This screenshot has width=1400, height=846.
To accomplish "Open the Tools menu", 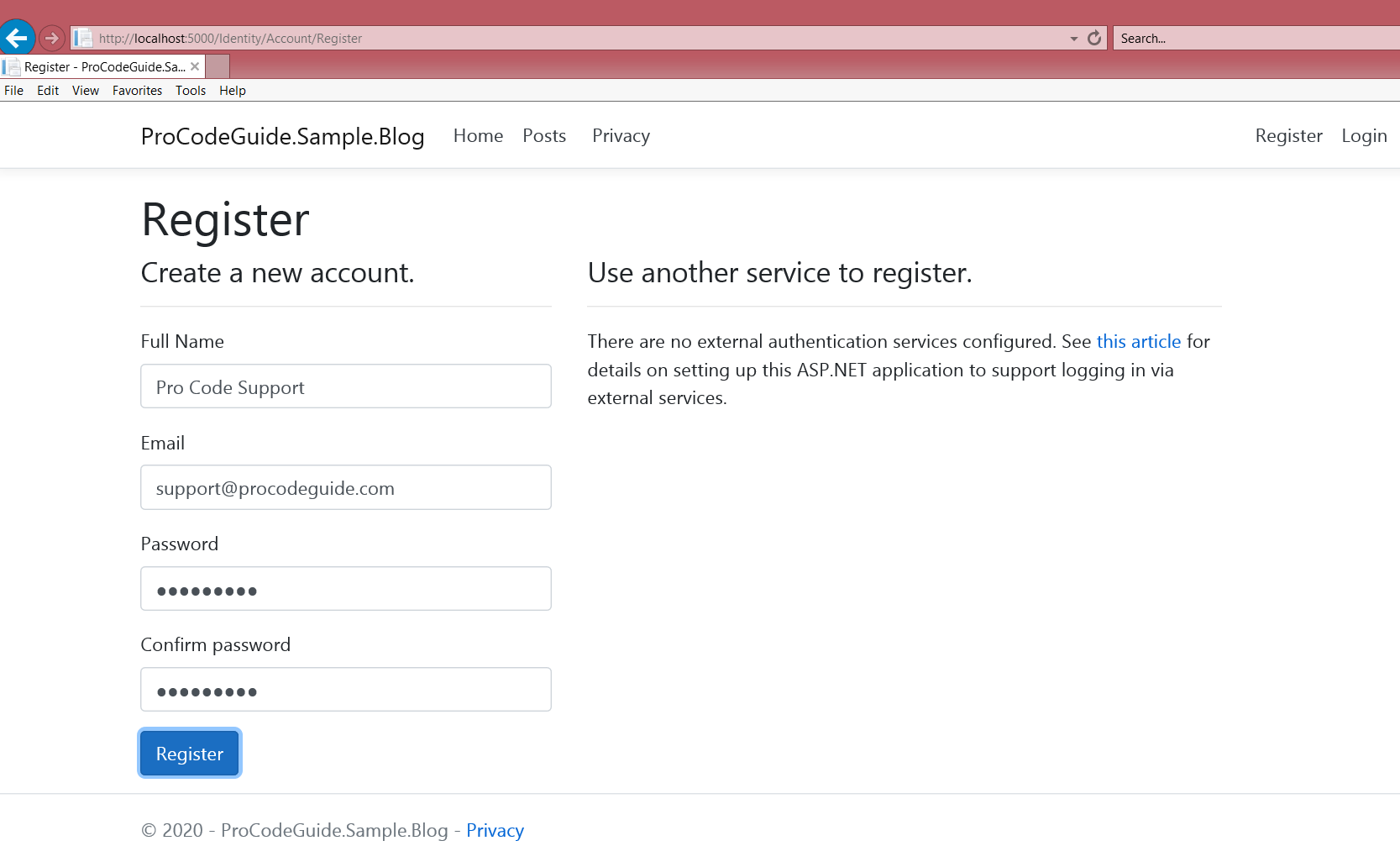I will (190, 91).
